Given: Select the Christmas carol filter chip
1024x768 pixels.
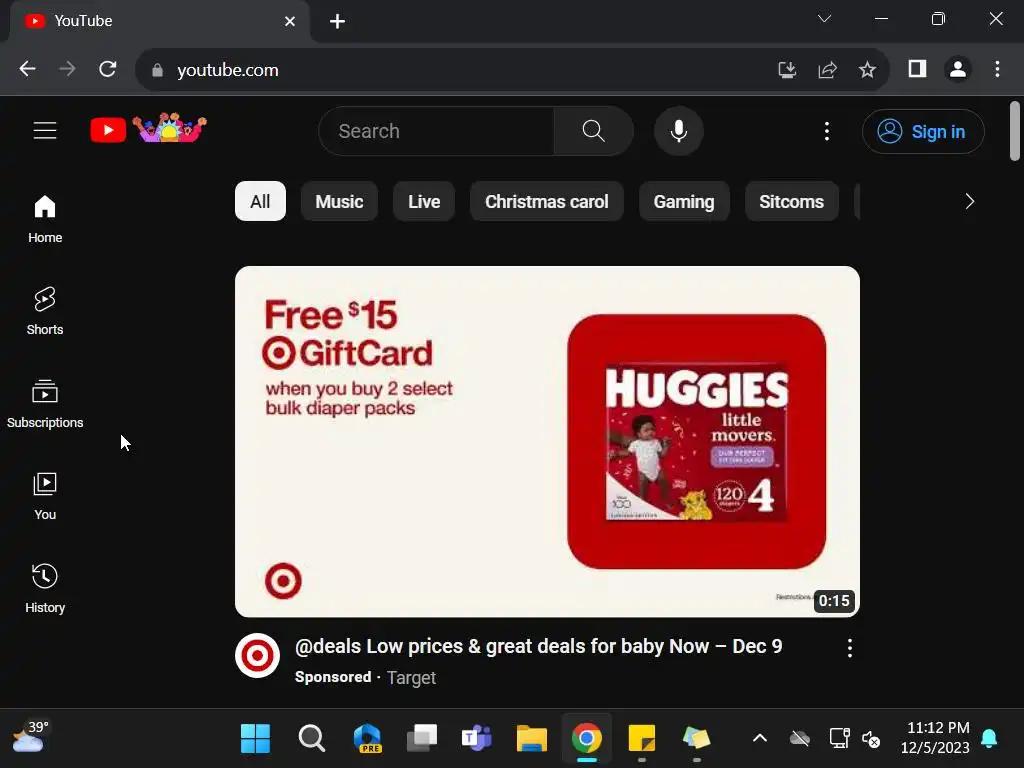Looking at the screenshot, I should pos(547,201).
